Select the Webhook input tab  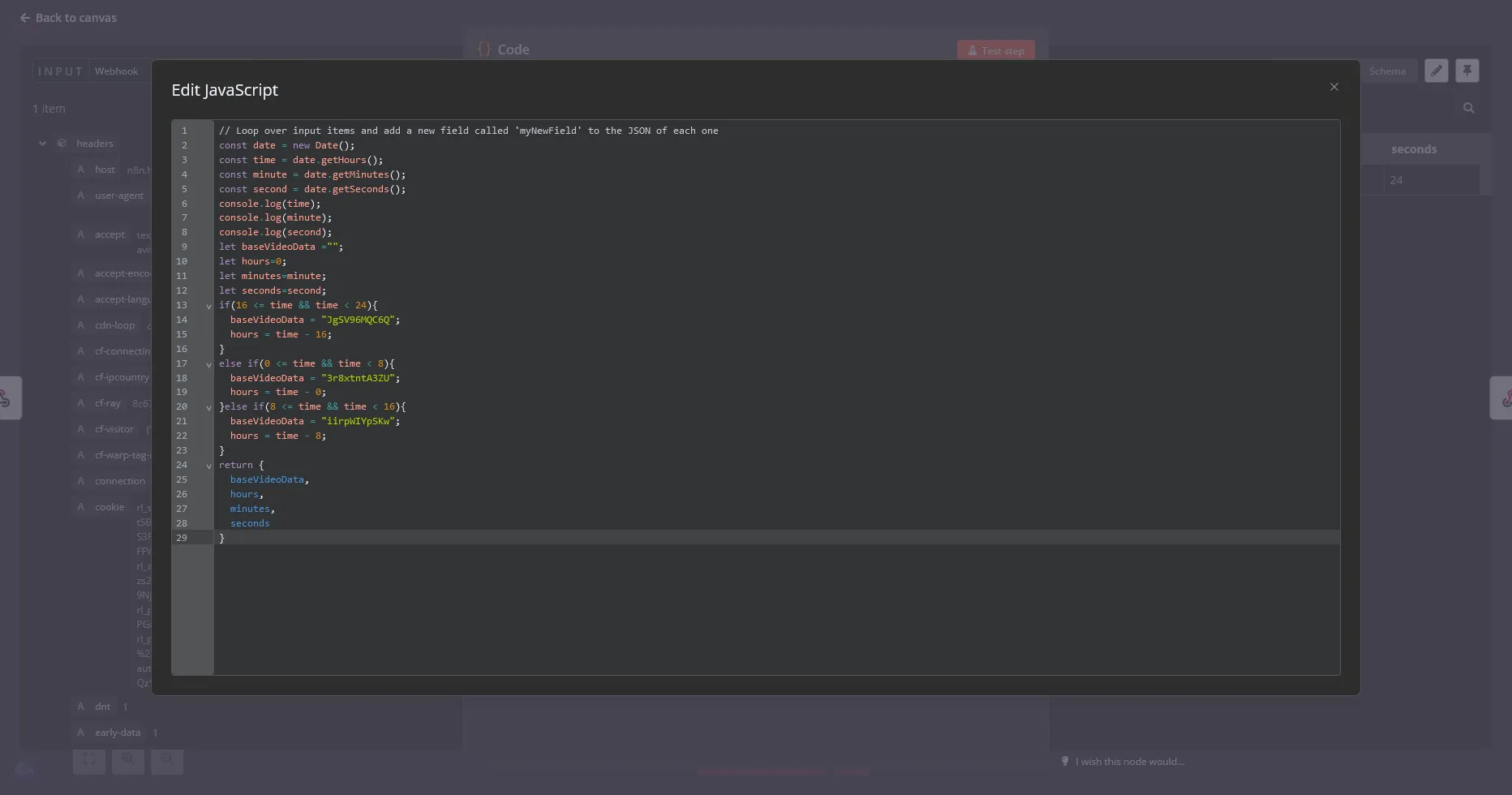116,71
